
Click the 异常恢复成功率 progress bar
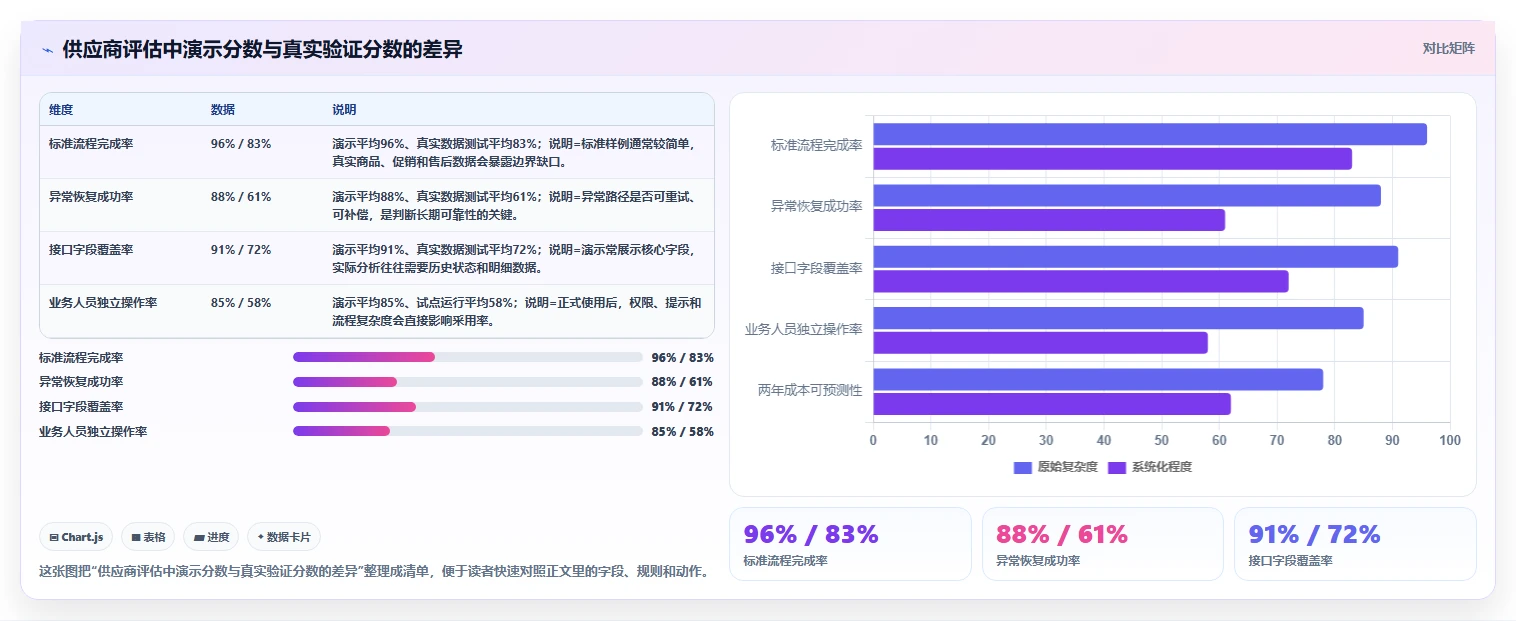click(x=468, y=382)
